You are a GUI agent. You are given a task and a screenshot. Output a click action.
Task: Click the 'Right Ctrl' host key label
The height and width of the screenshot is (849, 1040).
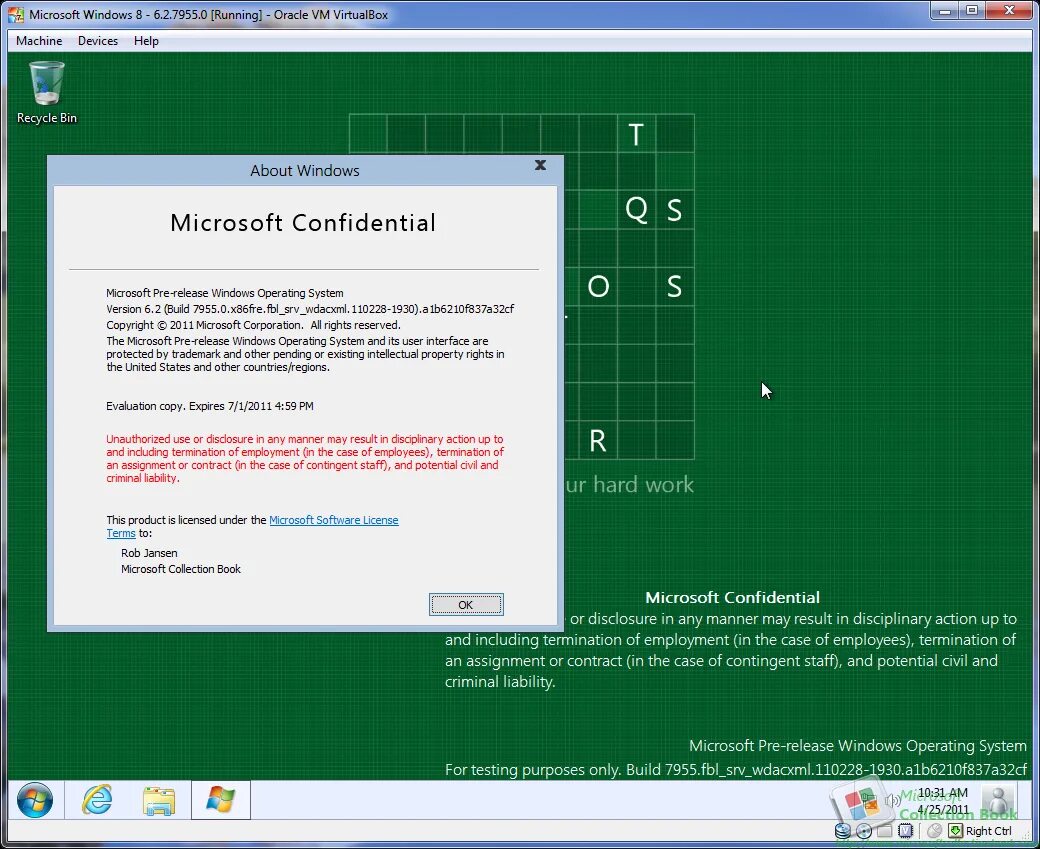pyautogui.click(x=989, y=831)
